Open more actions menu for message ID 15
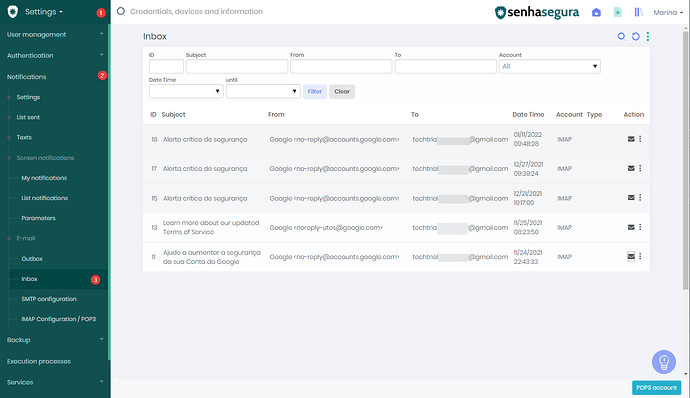The height and width of the screenshot is (398, 690). coord(640,198)
